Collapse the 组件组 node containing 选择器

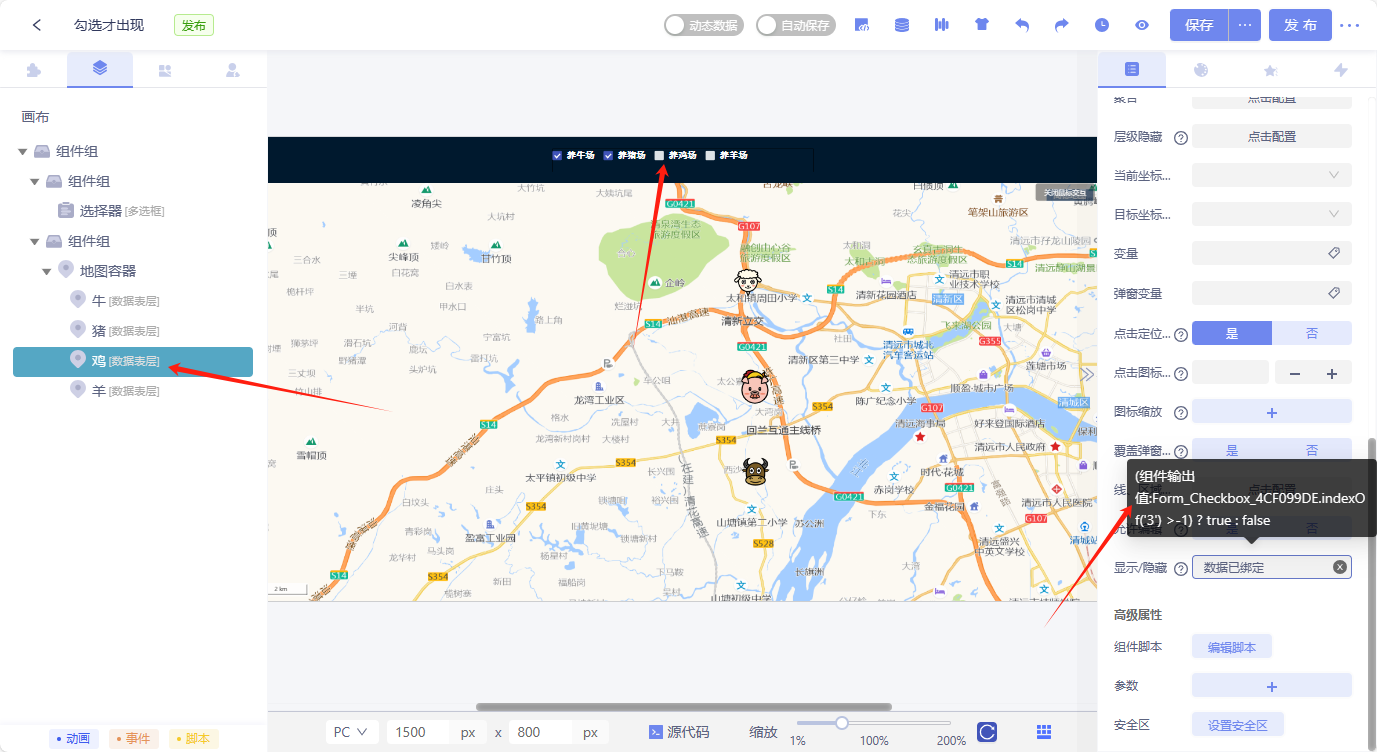click(x=34, y=182)
